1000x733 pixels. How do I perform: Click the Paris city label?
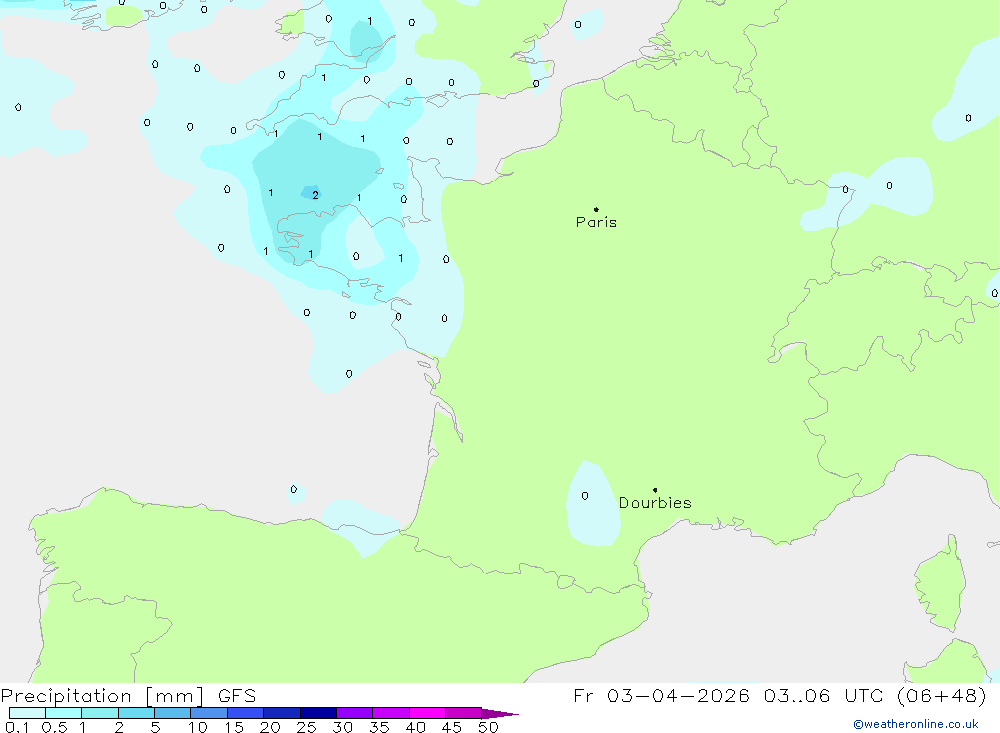coord(596,222)
